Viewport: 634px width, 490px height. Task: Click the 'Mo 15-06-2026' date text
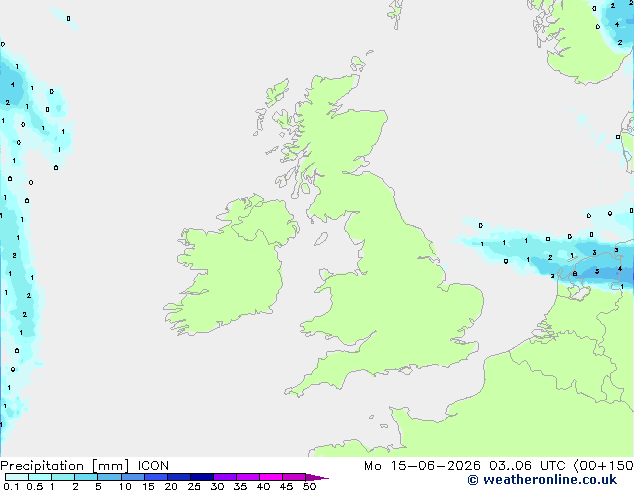click(x=422, y=466)
